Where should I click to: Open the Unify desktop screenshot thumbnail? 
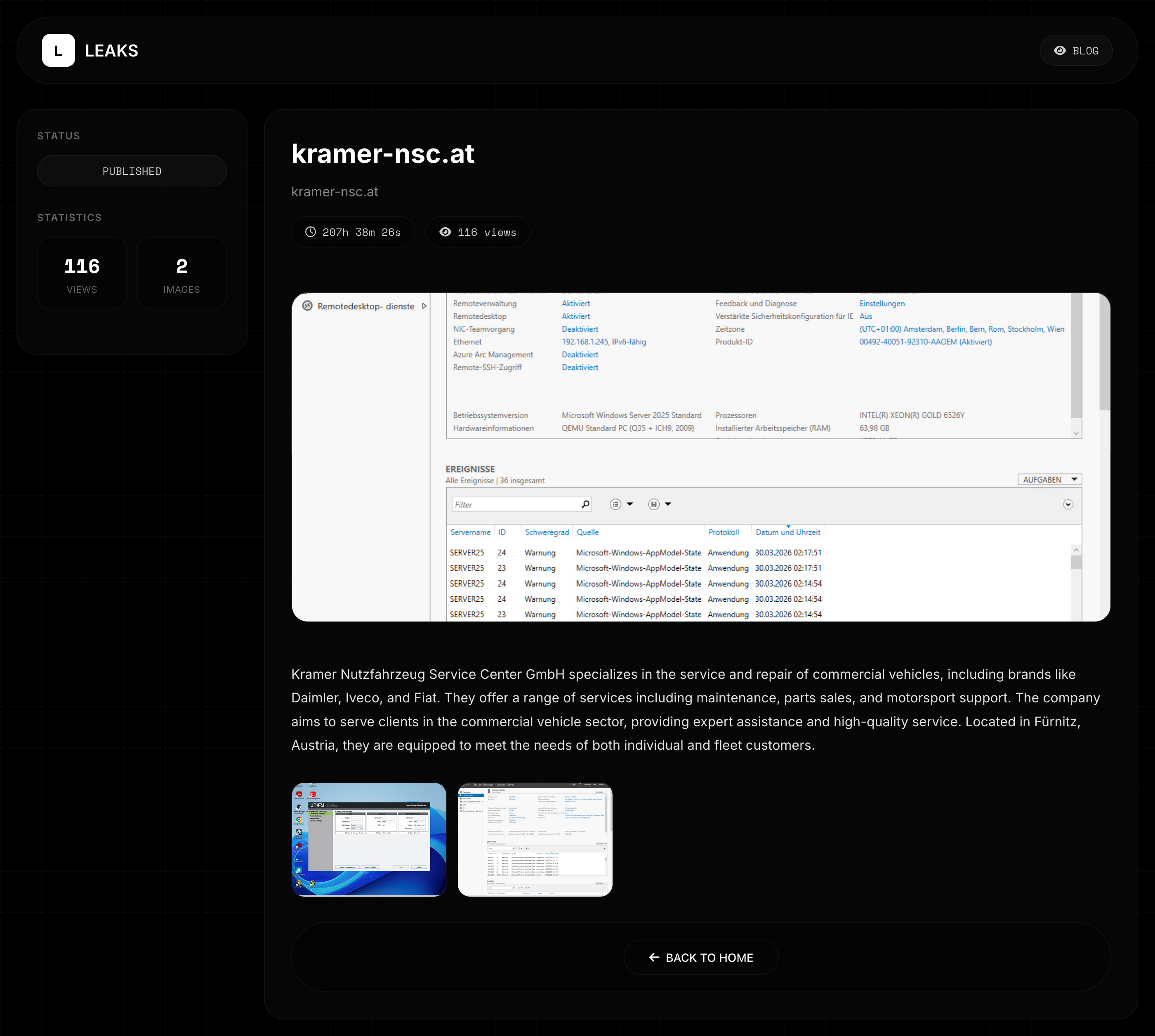click(x=369, y=839)
